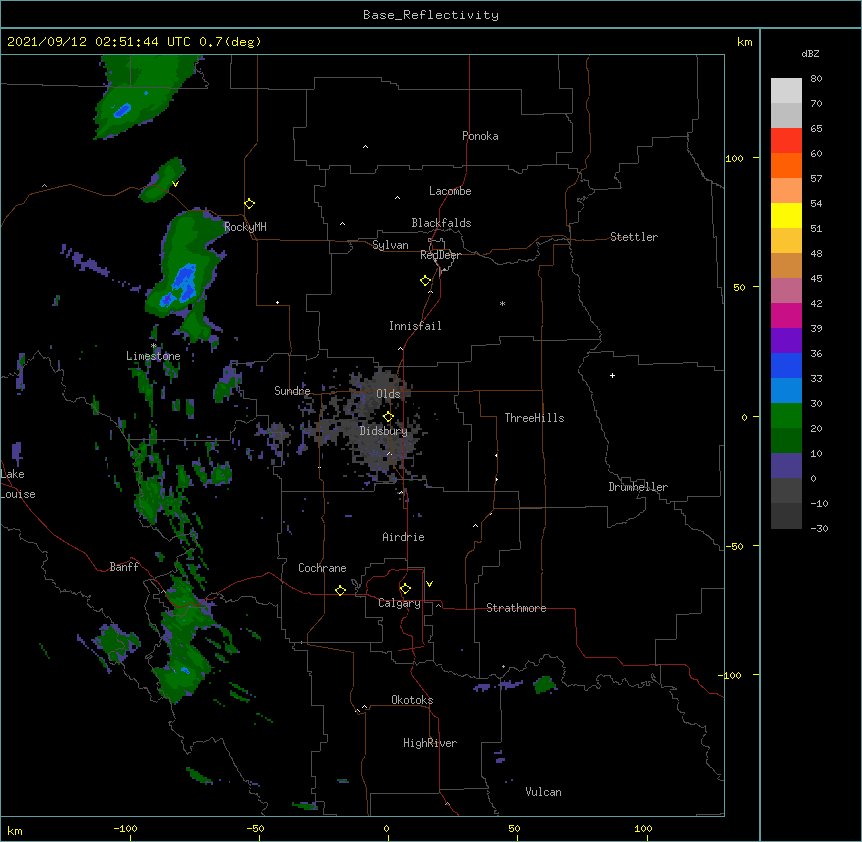Click the -30 value on dBZ legend
Image resolution: width=862 pixels, height=842 pixels.
tap(819, 529)
